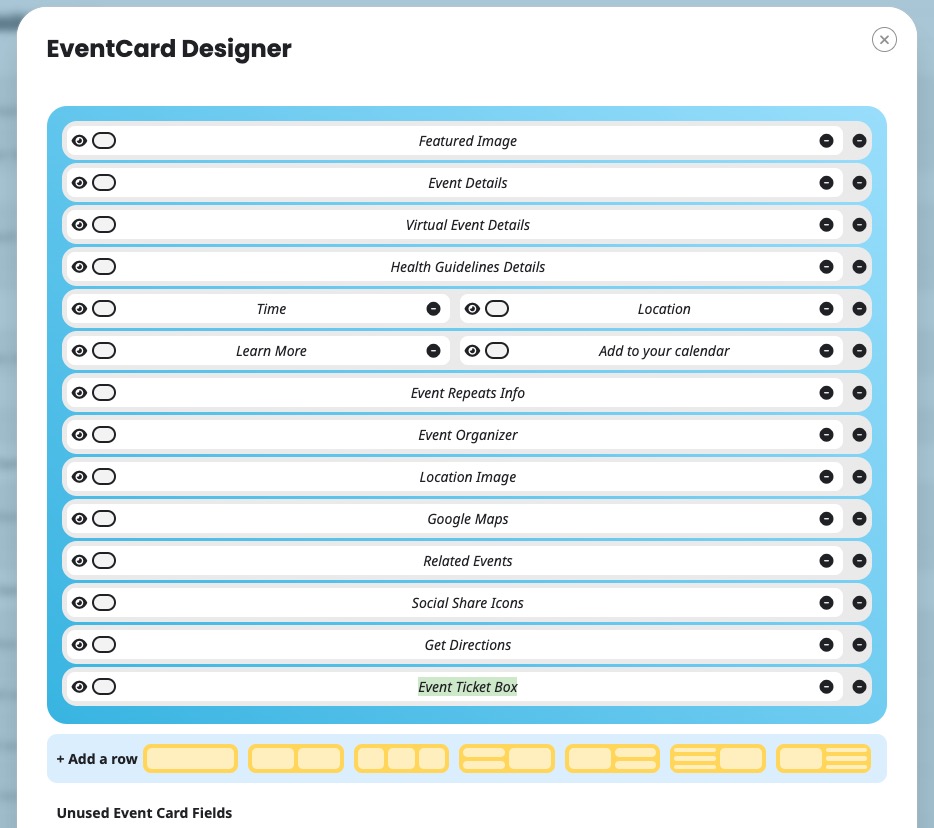Remove the Location field from its row
This screenshot has height=828, width=934.
[x=826, y=309]
